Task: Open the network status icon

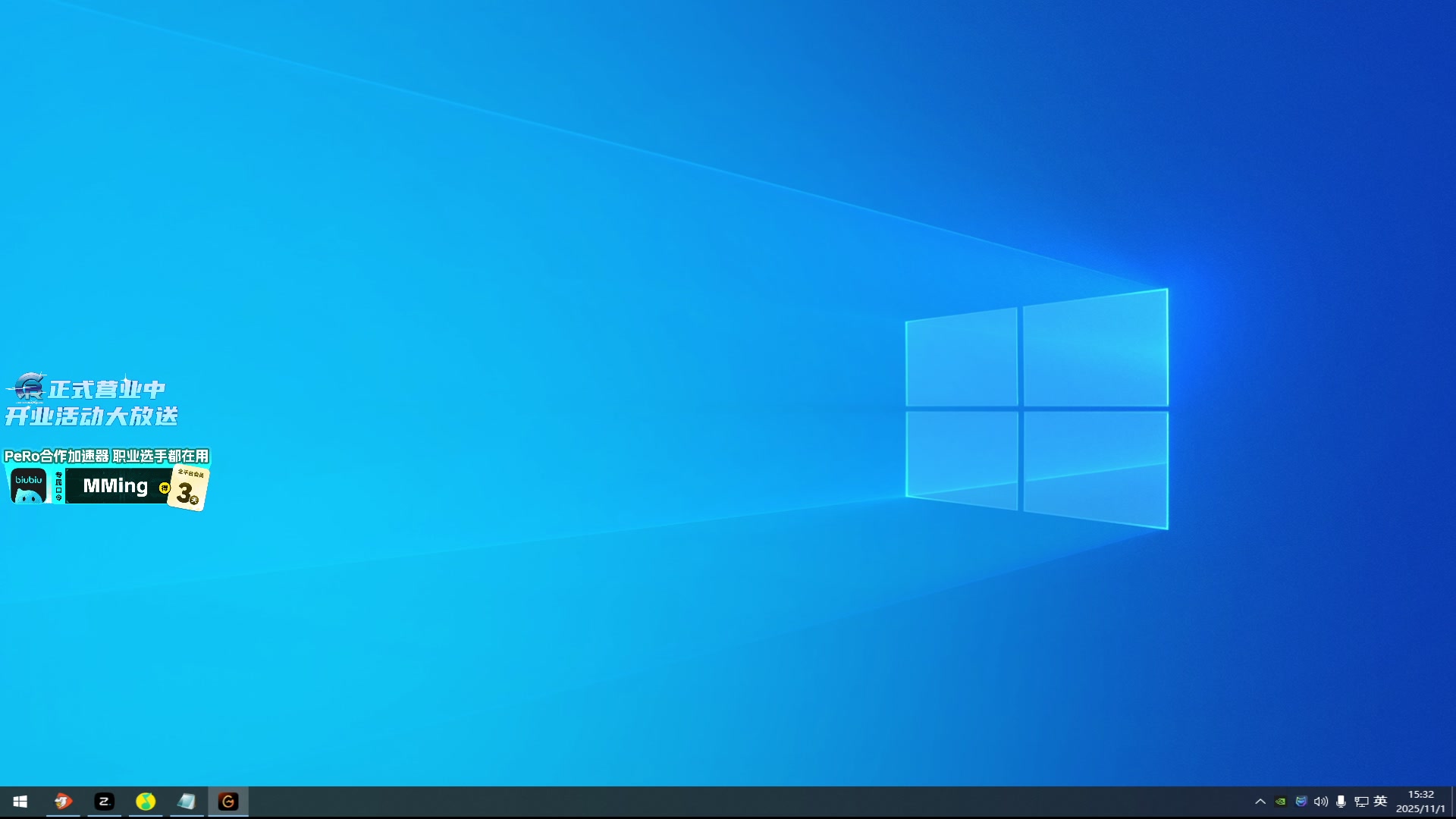Action: (1361, 802)
